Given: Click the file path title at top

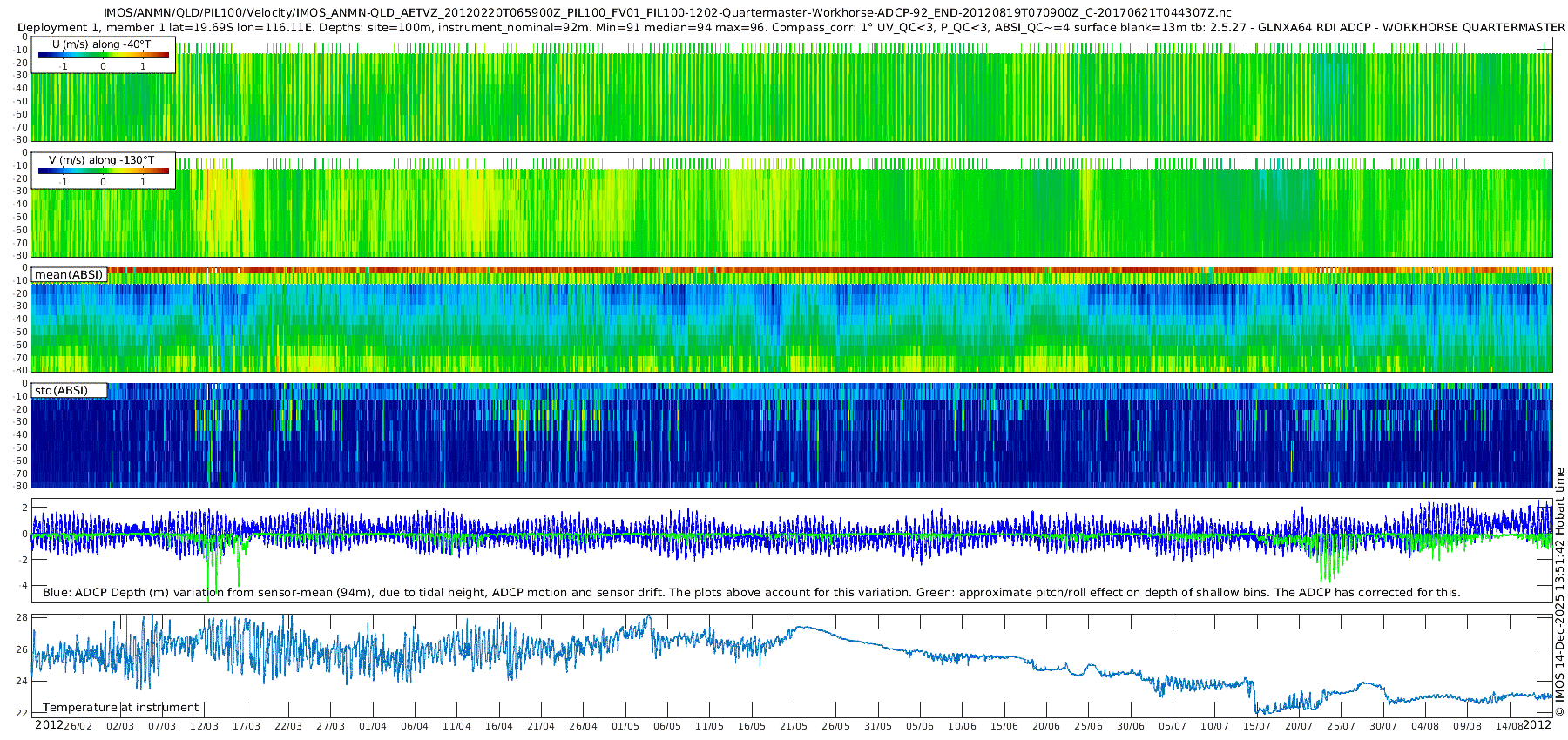Looking at the screenshot, I should [x=667, y=13].
